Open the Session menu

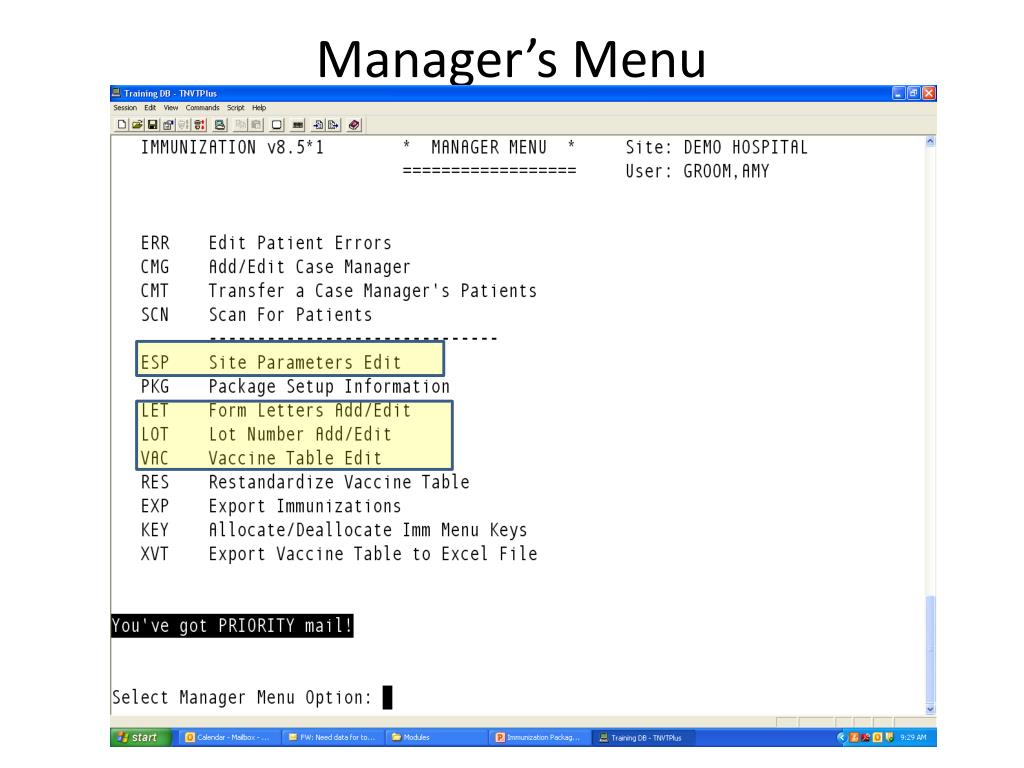click(x=125, y=108)
